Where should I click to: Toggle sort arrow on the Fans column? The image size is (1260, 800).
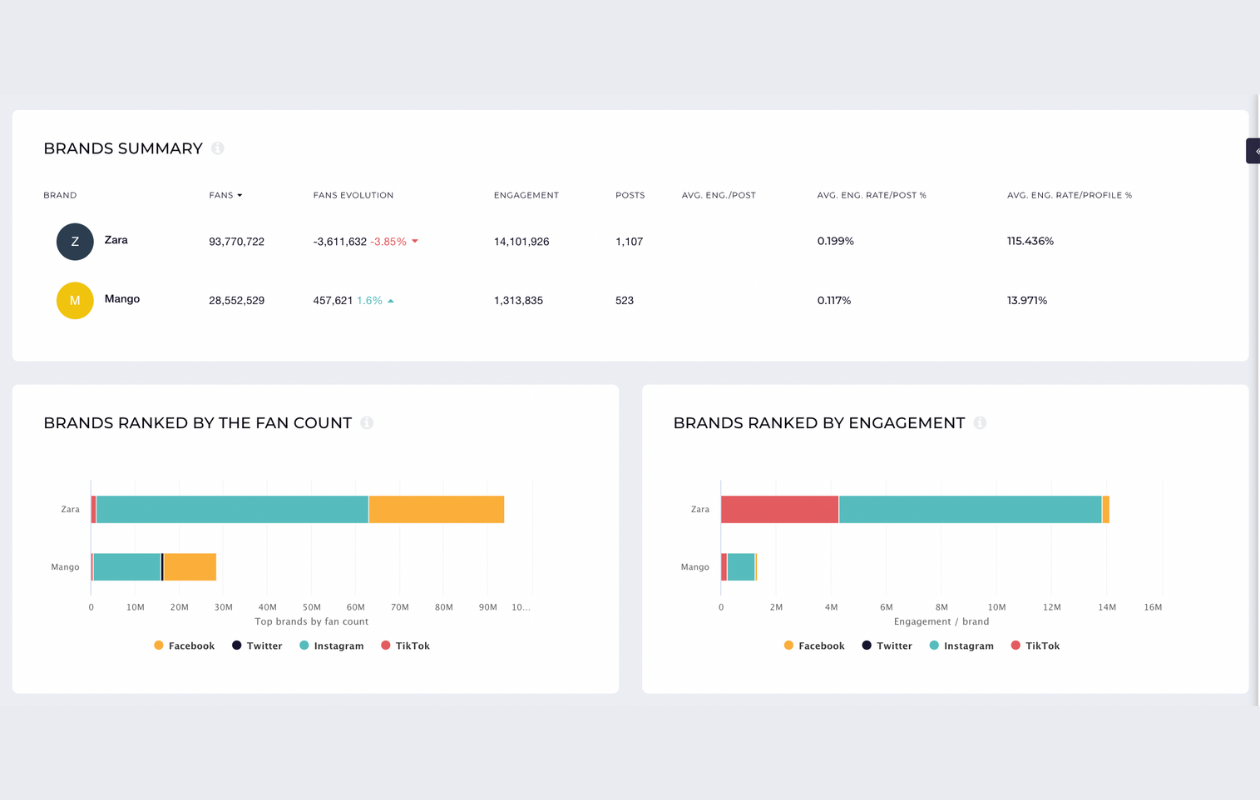pyautogui.click(x=240, y=195)
